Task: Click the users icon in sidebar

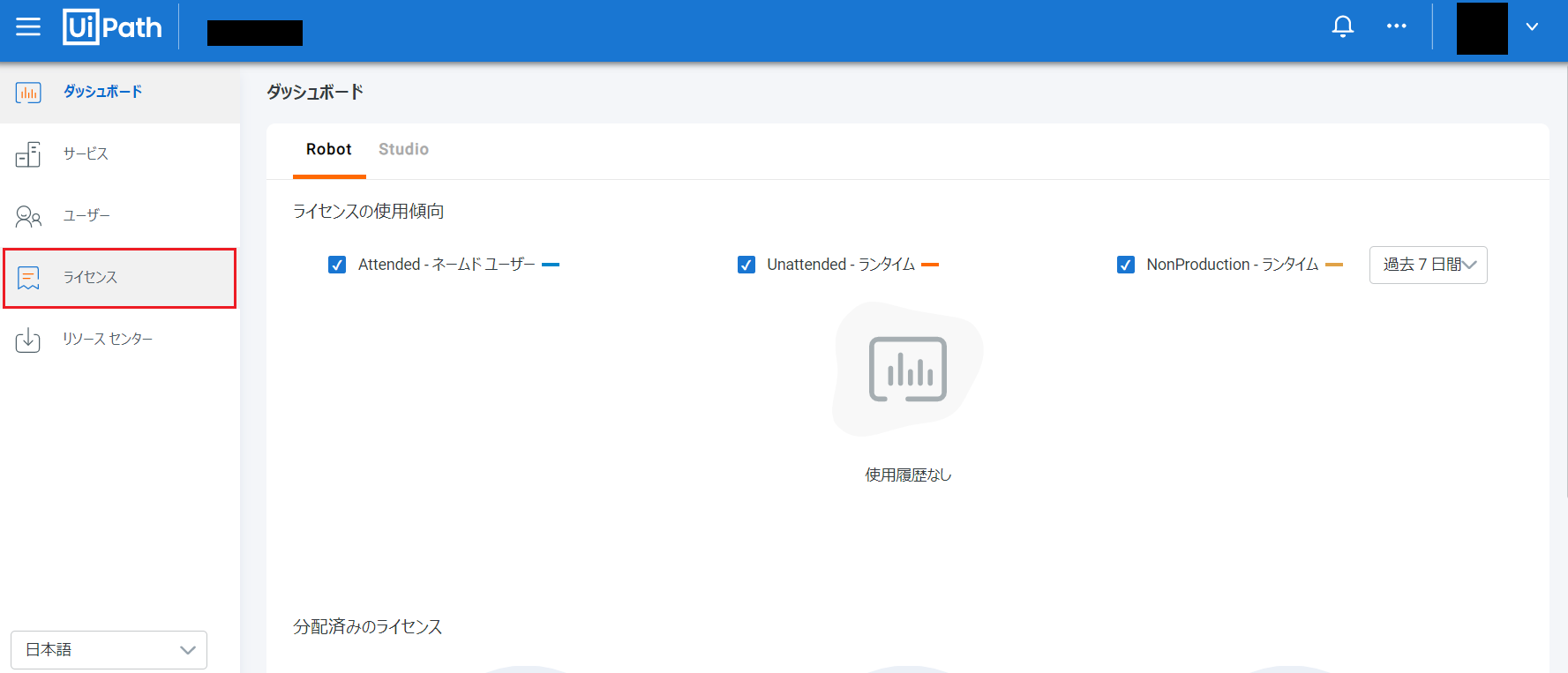Action: [28, 216]
